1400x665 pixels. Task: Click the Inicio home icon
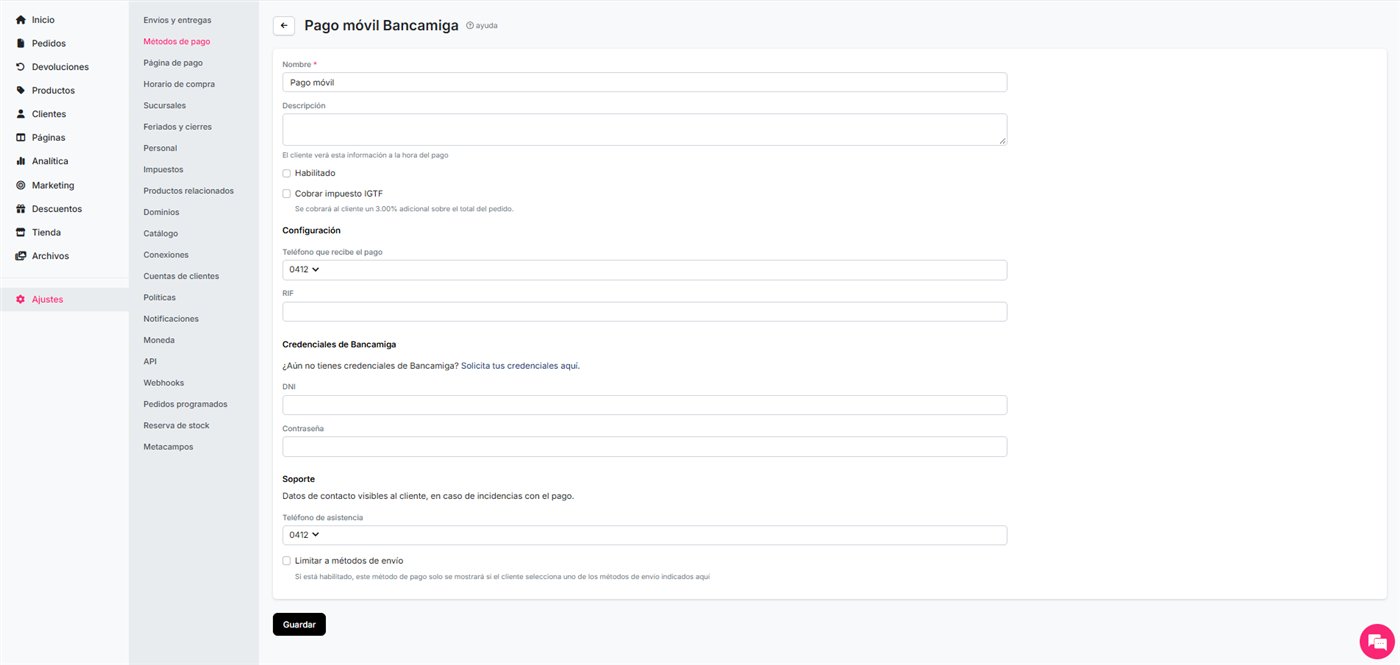pyautogui.click(x=21, y=20)
